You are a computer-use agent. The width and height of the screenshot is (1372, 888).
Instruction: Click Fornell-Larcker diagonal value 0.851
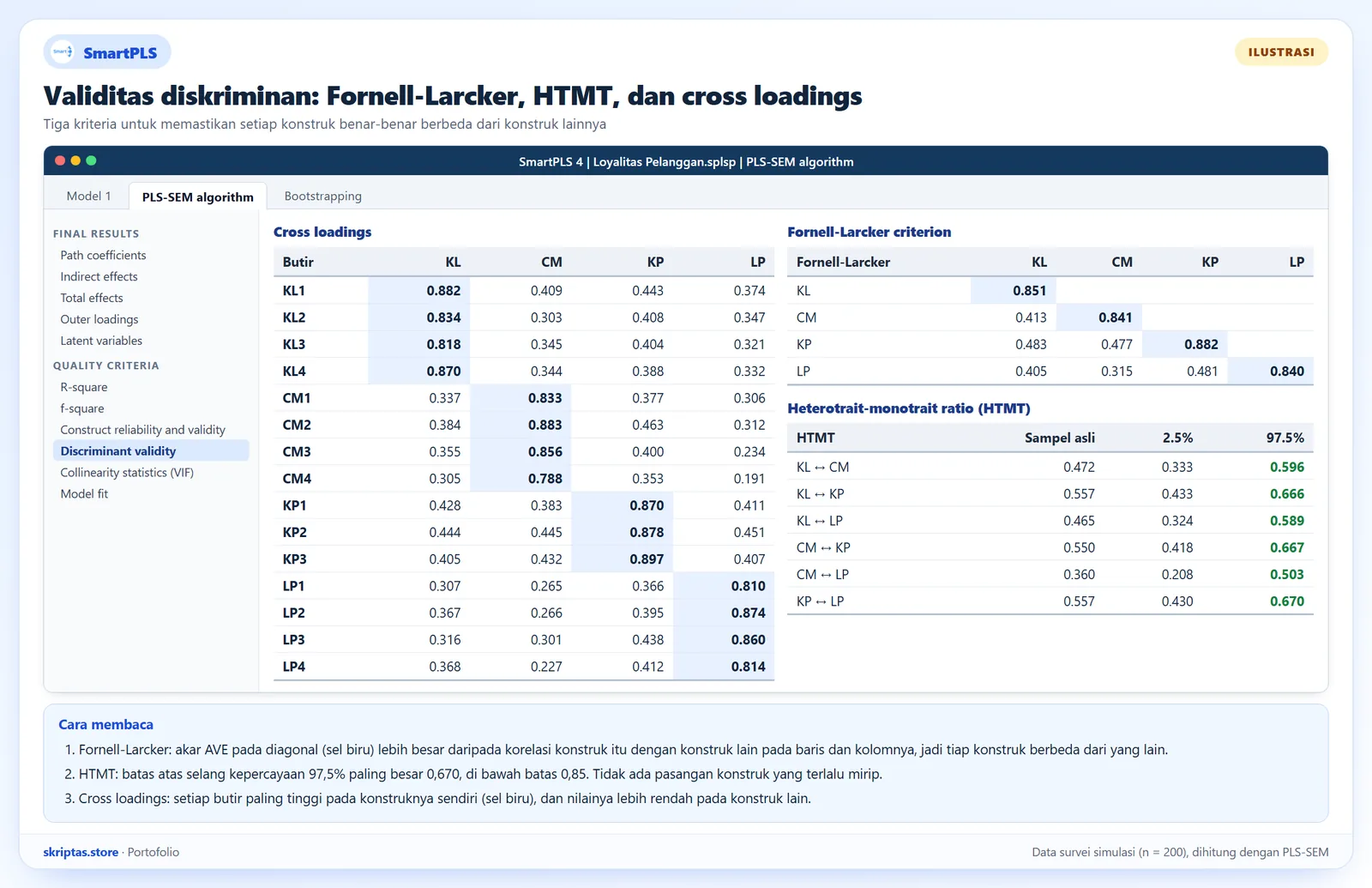tap(1030, 291)
